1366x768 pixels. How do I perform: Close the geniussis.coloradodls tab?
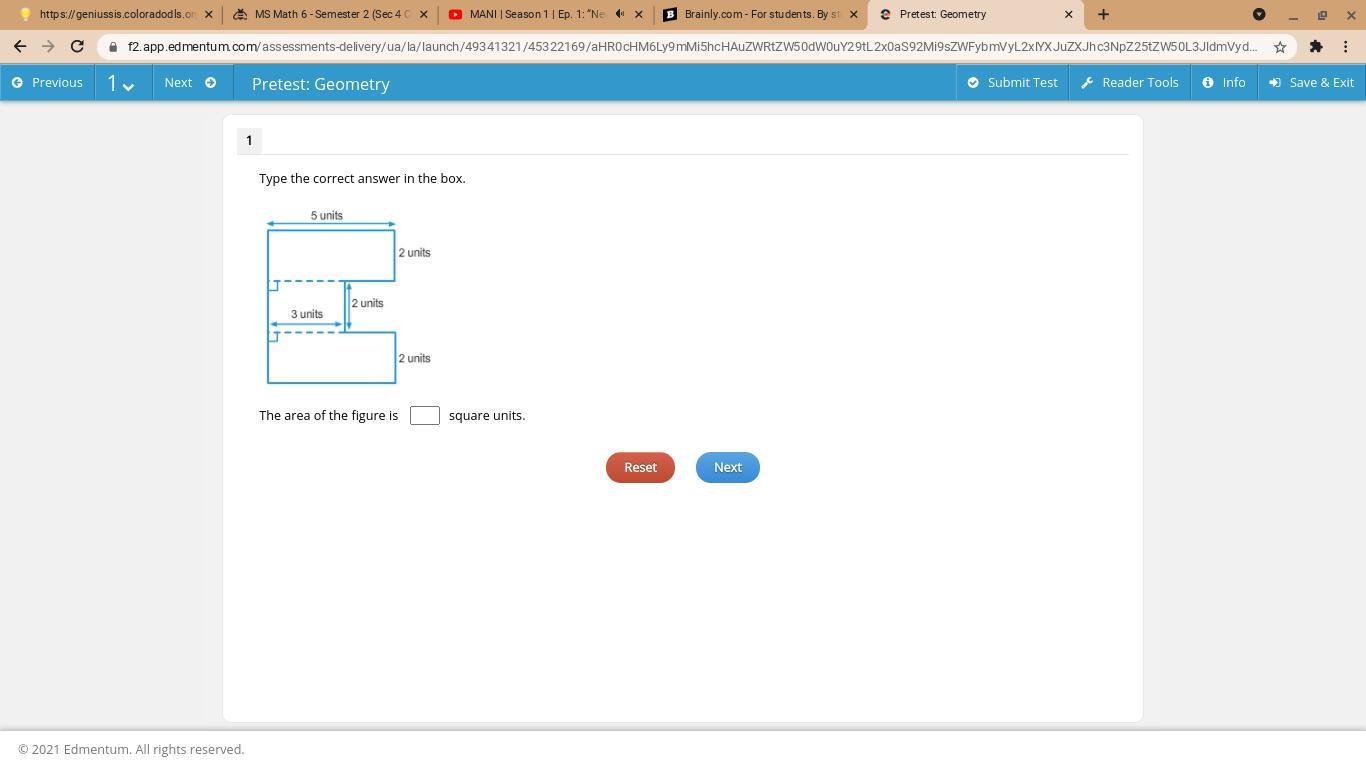[x=208, y=14]
